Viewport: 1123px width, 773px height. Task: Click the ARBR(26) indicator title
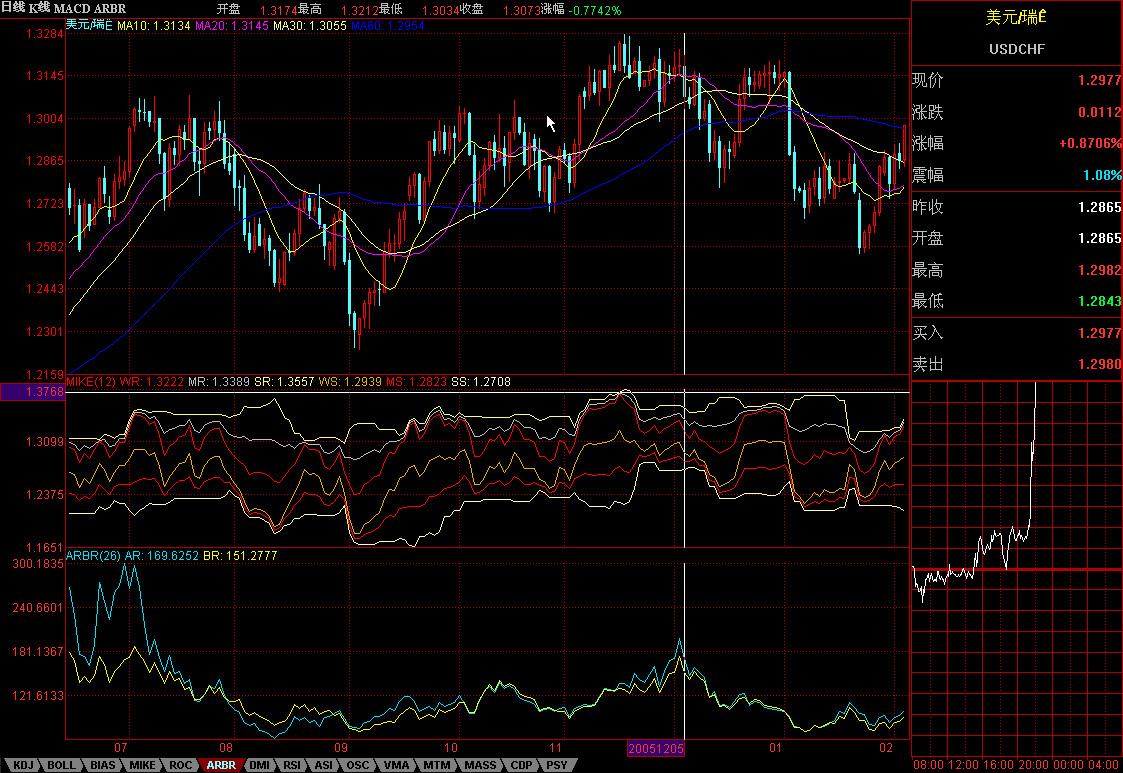(x=93, y=556)
